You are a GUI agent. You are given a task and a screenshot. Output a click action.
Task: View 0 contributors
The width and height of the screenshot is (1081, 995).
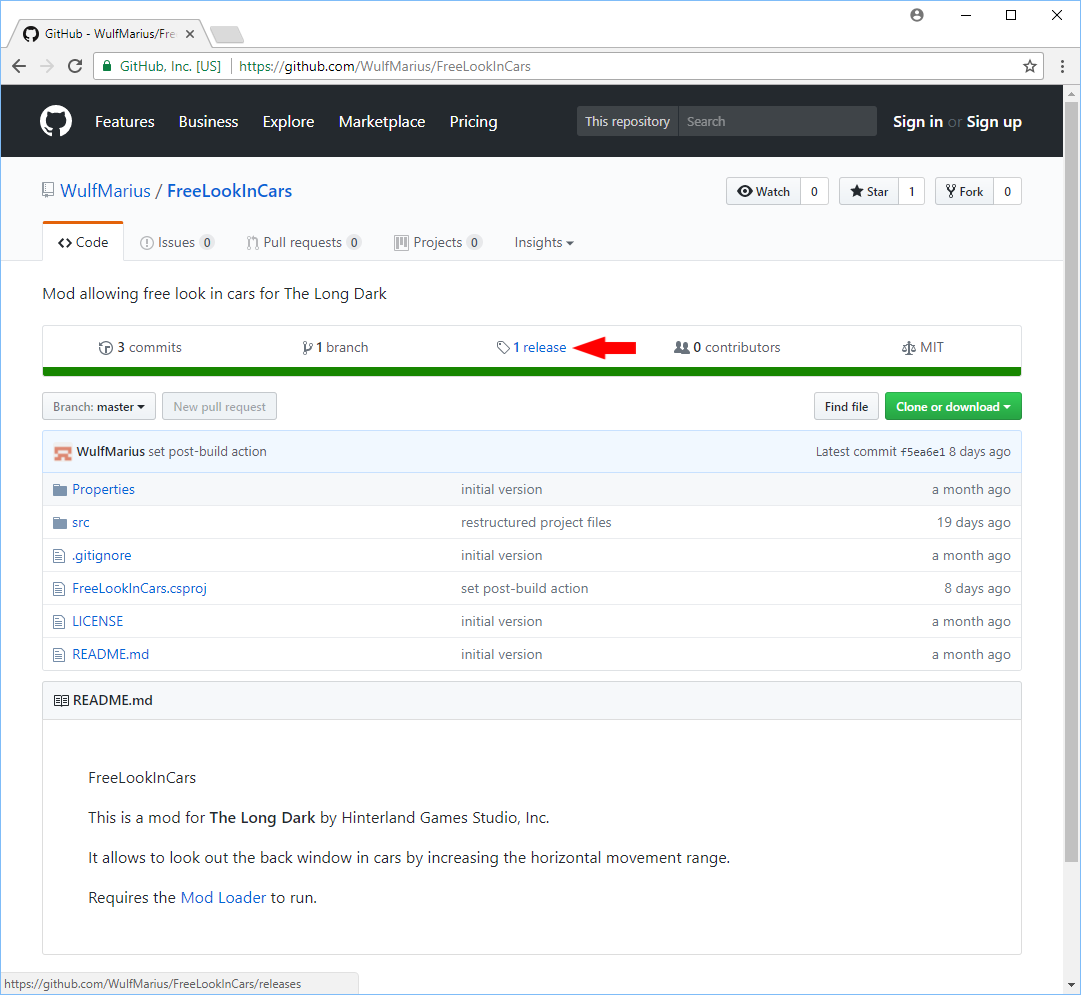pos(727,348)
